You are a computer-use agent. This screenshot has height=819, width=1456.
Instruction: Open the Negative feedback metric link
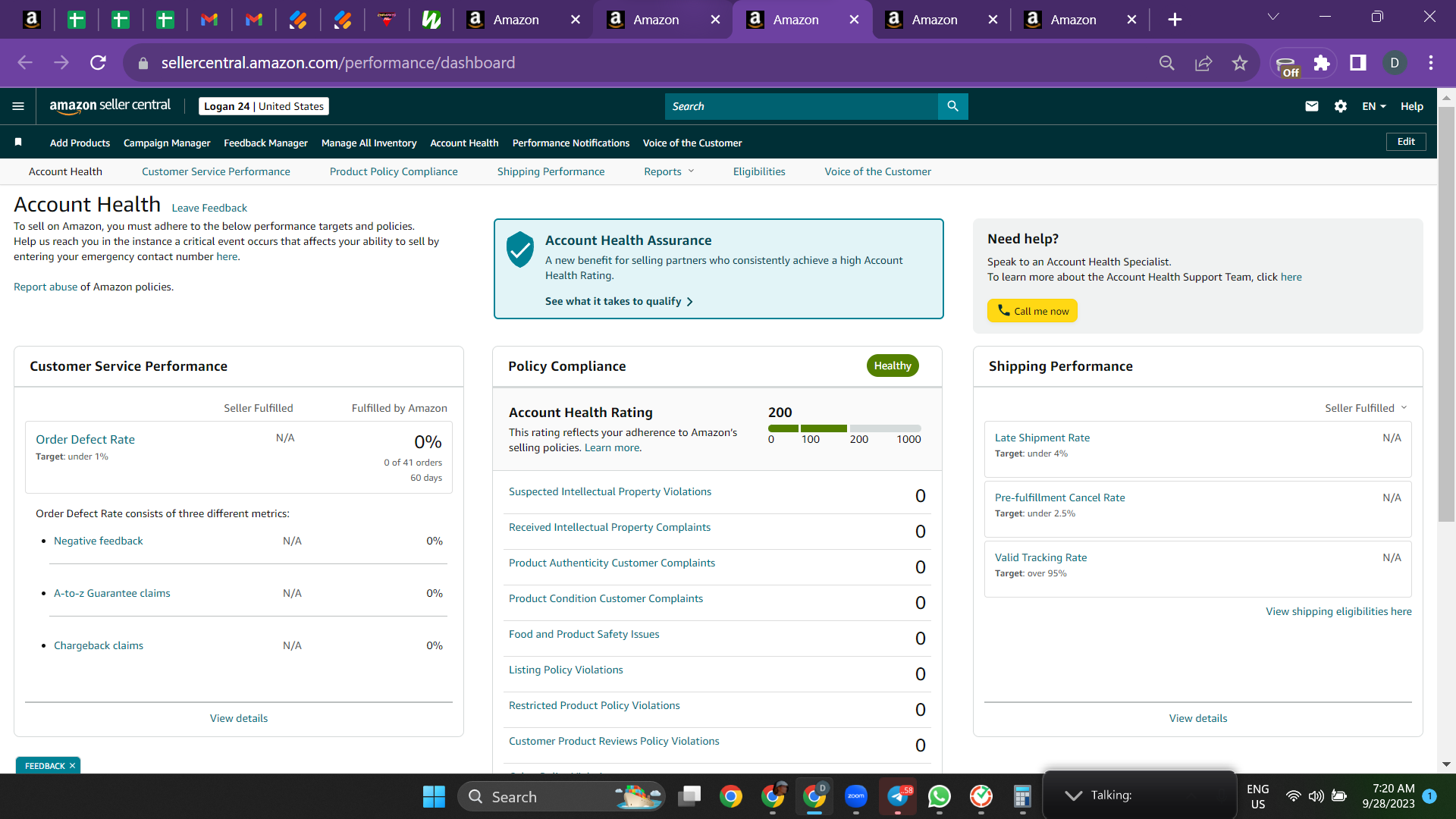[99, 541]
